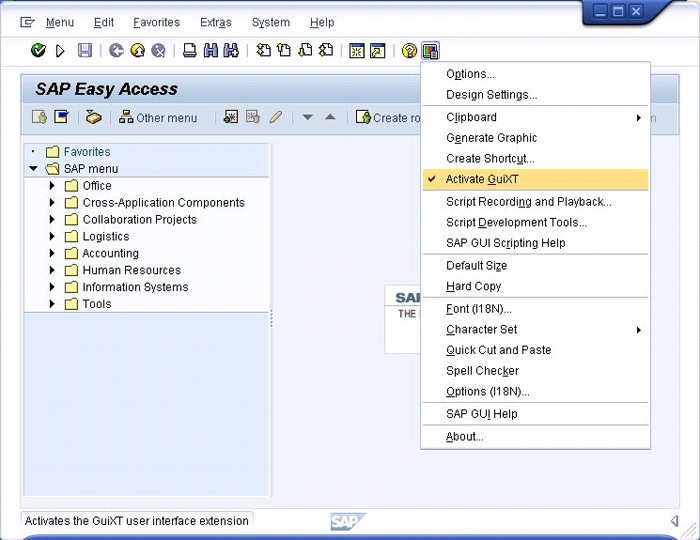The image size is (700, 540).
Task: Click the Move Favorites Up arrow
Action: click(x=330, y=117)
